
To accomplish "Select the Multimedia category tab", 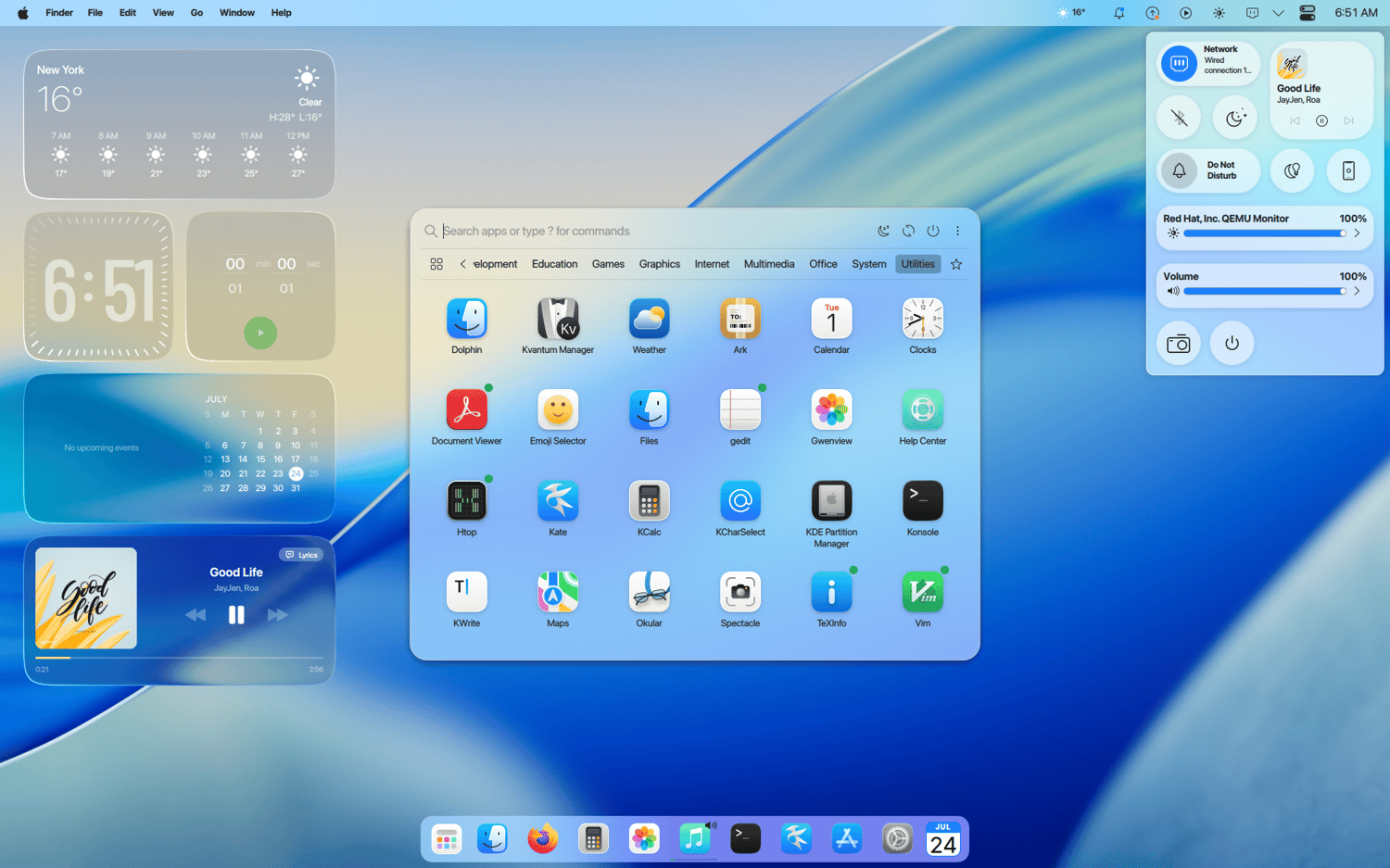I will (769, 264).
